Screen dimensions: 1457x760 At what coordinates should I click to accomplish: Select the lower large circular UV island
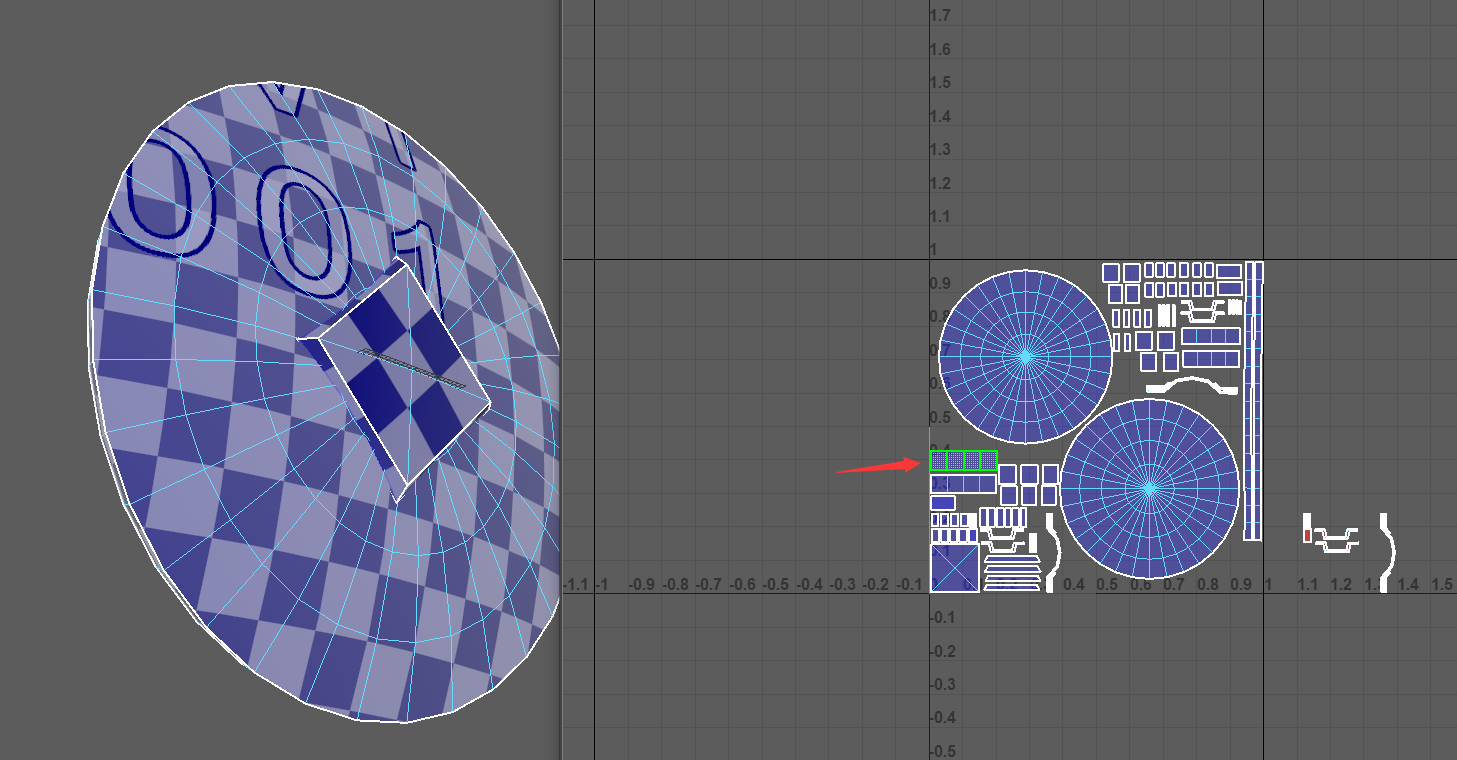1150,490
